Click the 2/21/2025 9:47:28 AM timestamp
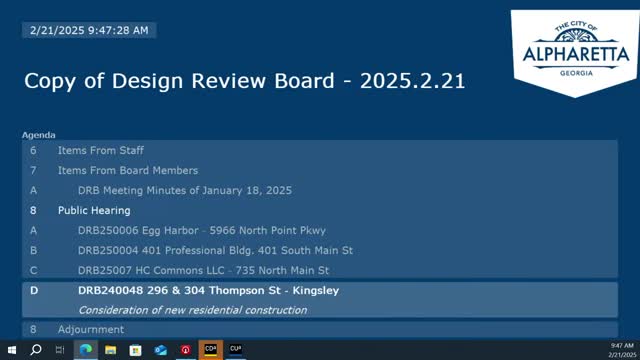 (89, 30)
